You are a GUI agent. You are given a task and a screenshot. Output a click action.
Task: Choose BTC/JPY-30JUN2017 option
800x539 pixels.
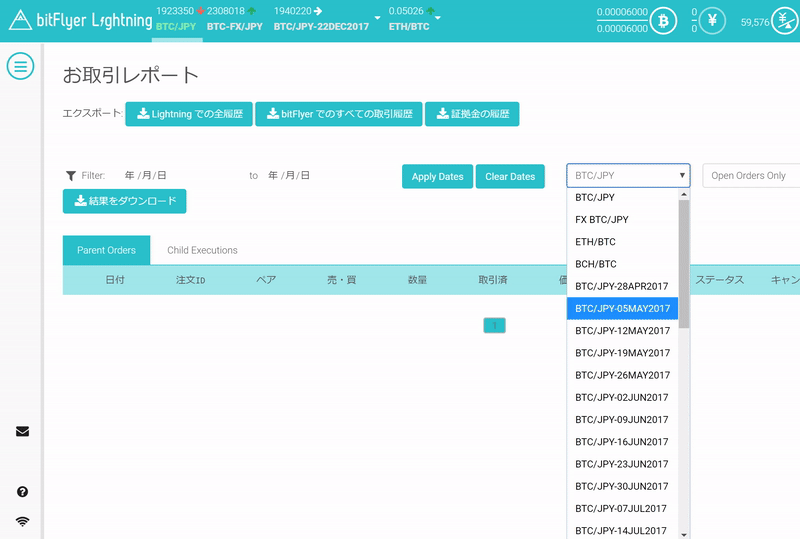click(622, 486)
